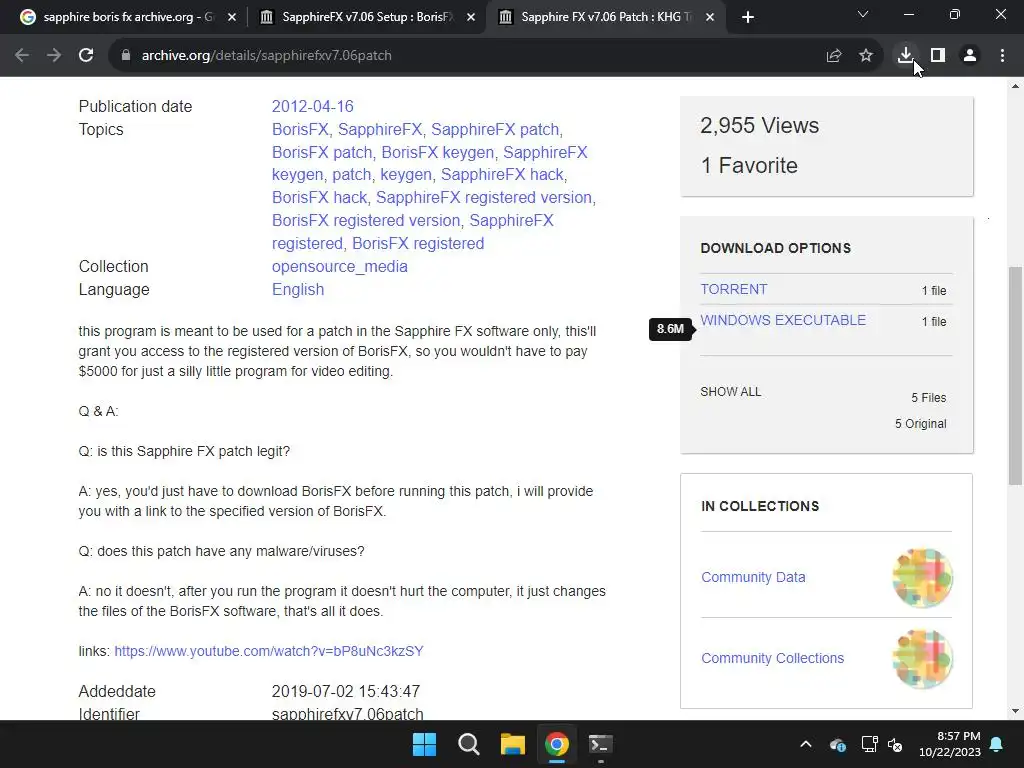This screenshot has width=1024, height=768.
Task: Open File Explorer from taskbar
Action: [513, 744]
